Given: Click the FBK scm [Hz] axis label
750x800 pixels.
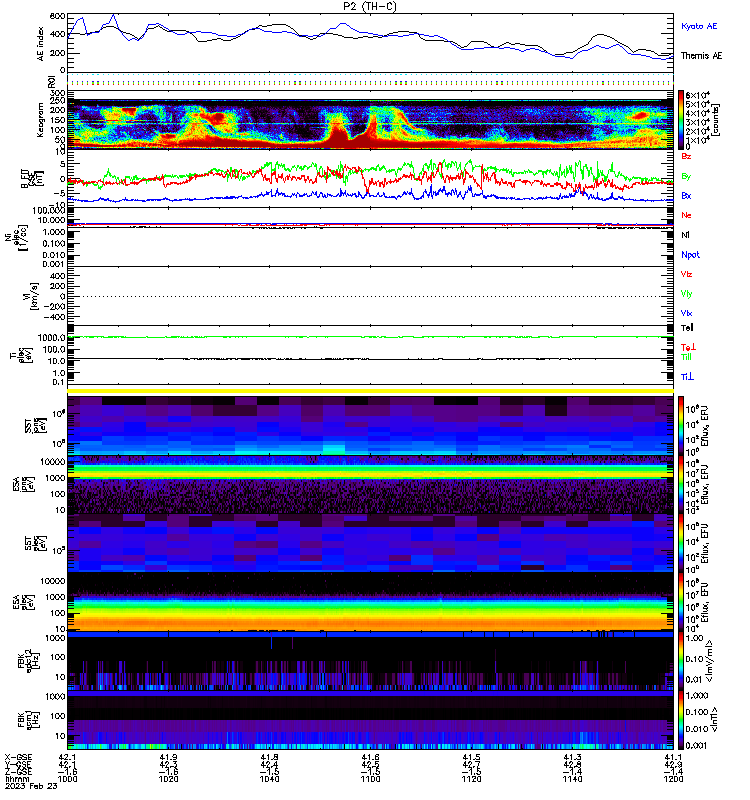Looking at the screenshot, I should point(28,719).
